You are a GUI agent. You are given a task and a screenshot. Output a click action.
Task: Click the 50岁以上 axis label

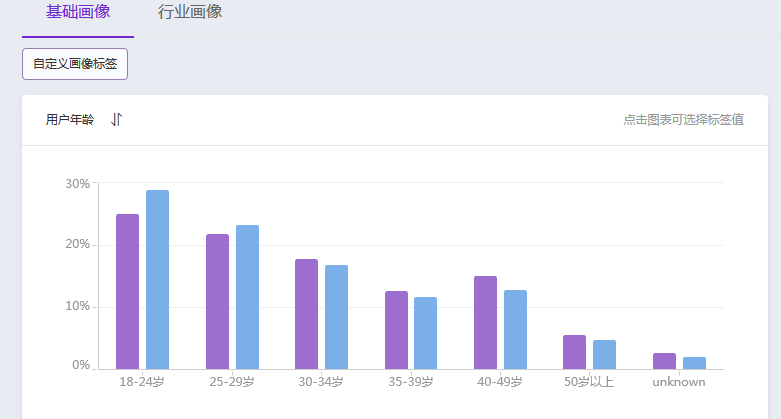pos(589,382)
